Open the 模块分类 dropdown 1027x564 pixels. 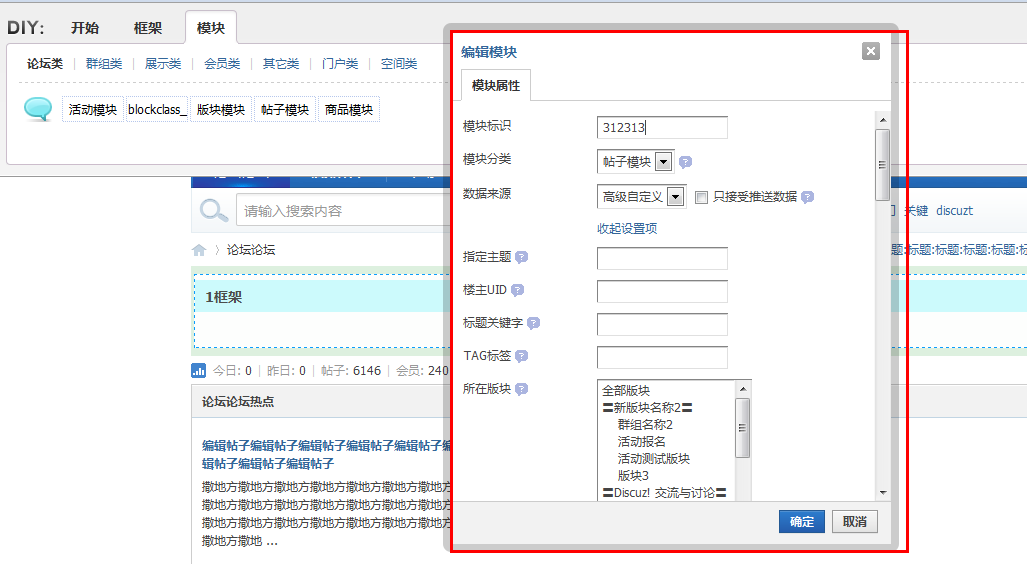point(636,161)
